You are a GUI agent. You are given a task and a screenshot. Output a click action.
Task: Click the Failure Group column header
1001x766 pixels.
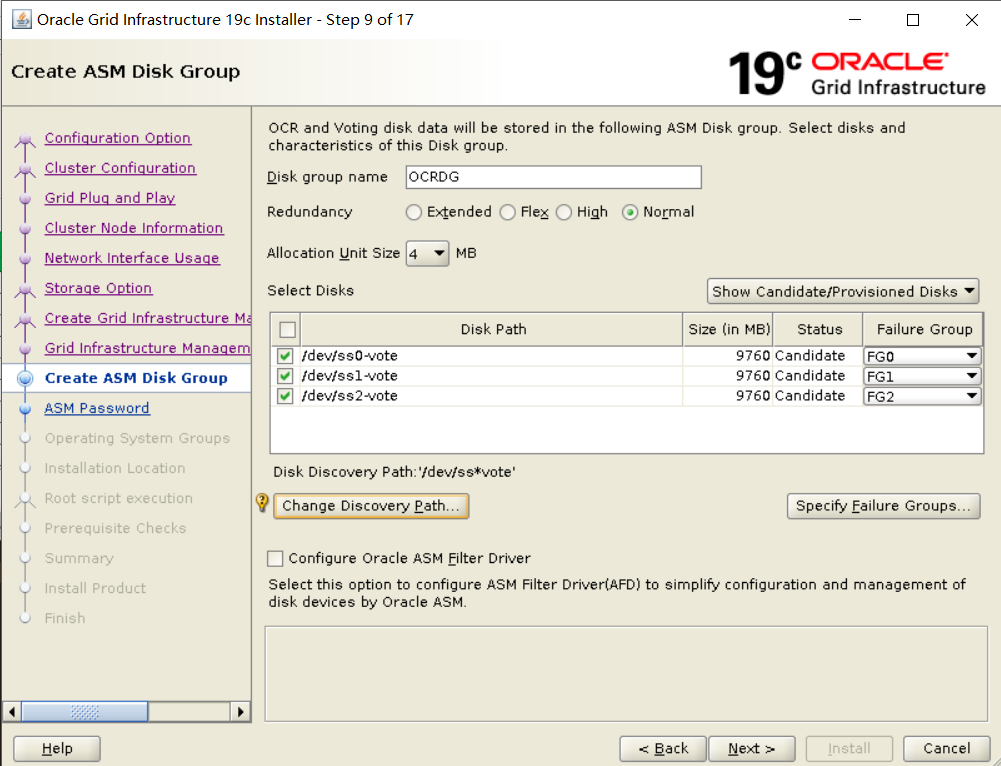pos(923,329)
